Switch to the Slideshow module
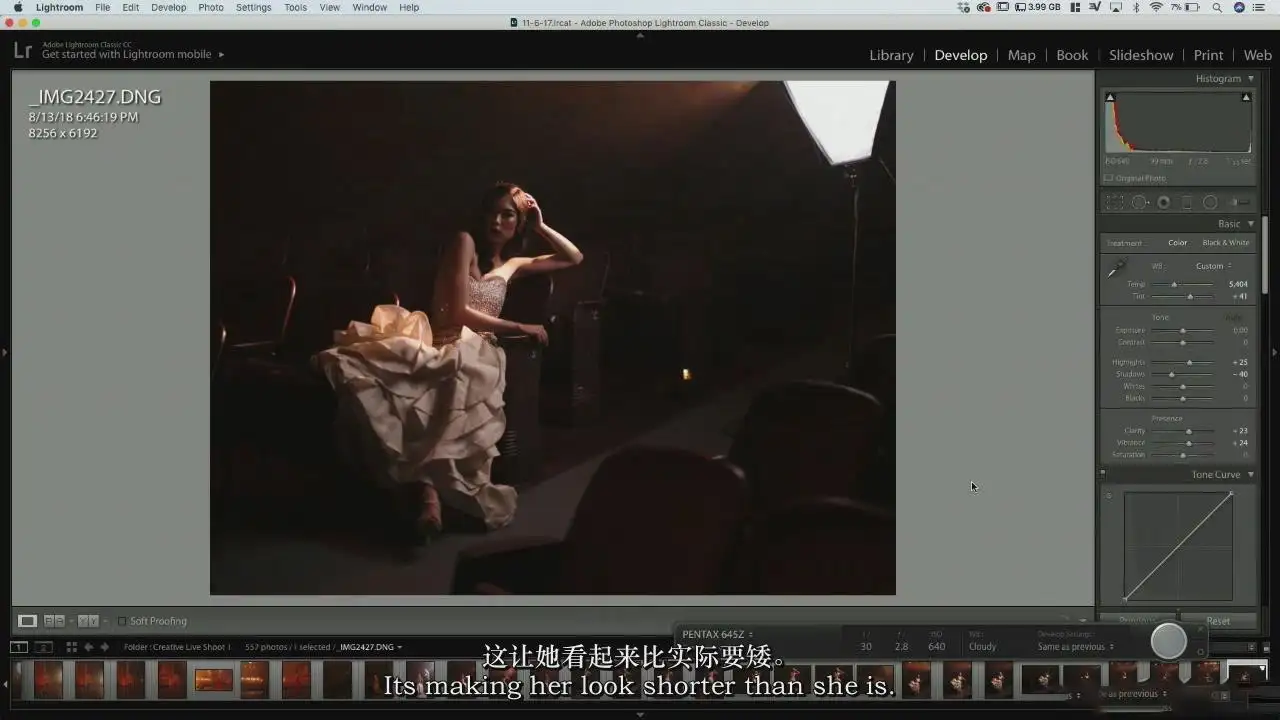The height and width of the screenshot is (720, 1280). coord(1141,55)
